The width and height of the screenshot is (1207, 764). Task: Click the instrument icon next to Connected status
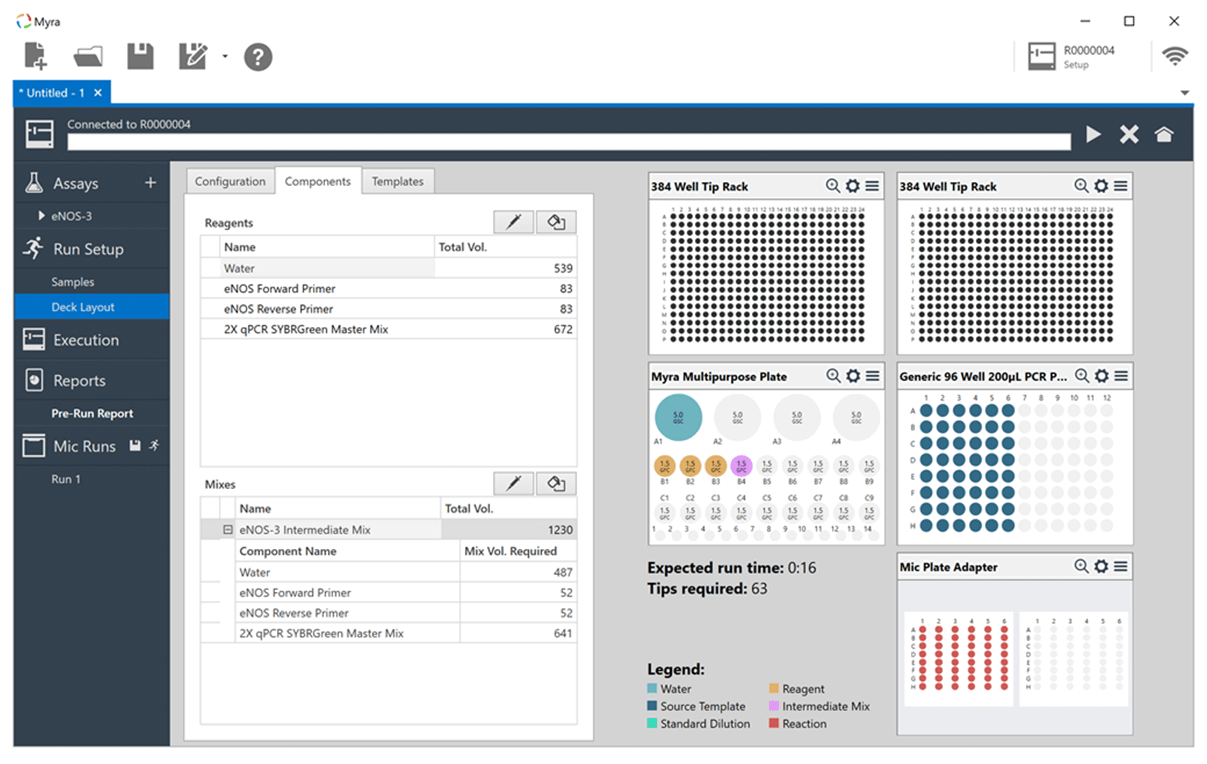click(x=40, y=134)
